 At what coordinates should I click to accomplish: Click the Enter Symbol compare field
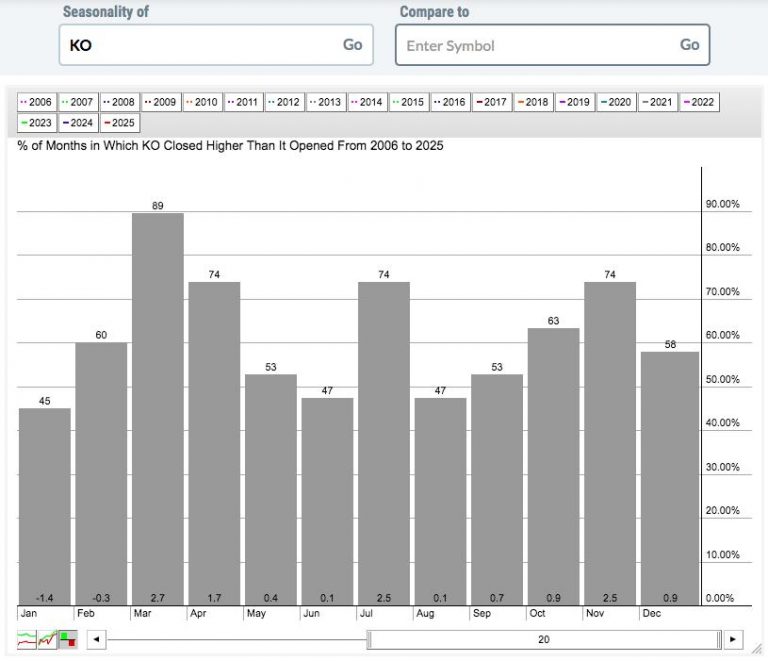coord(552,45)
